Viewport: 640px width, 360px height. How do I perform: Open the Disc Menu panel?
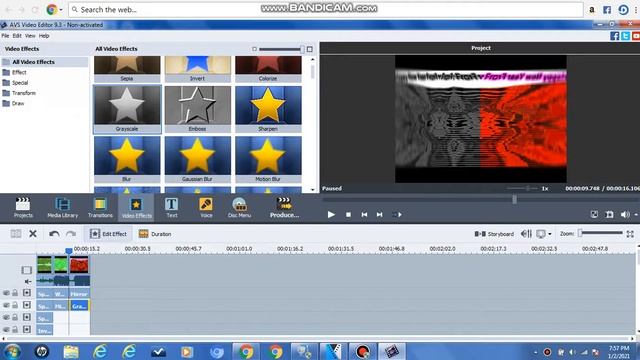[239, 208]
